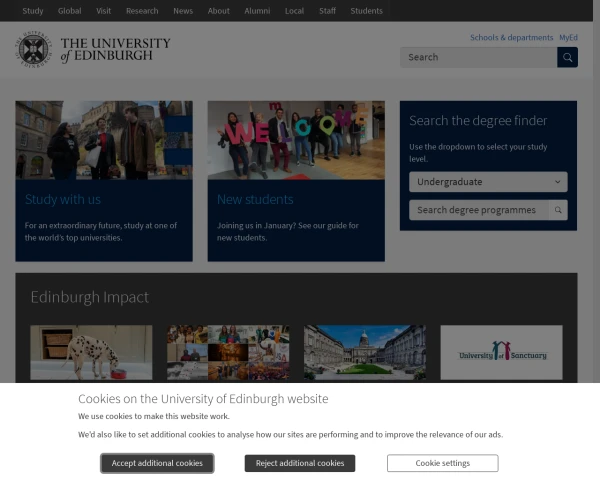
Task: Open the Research menu item
Action: 142,11
